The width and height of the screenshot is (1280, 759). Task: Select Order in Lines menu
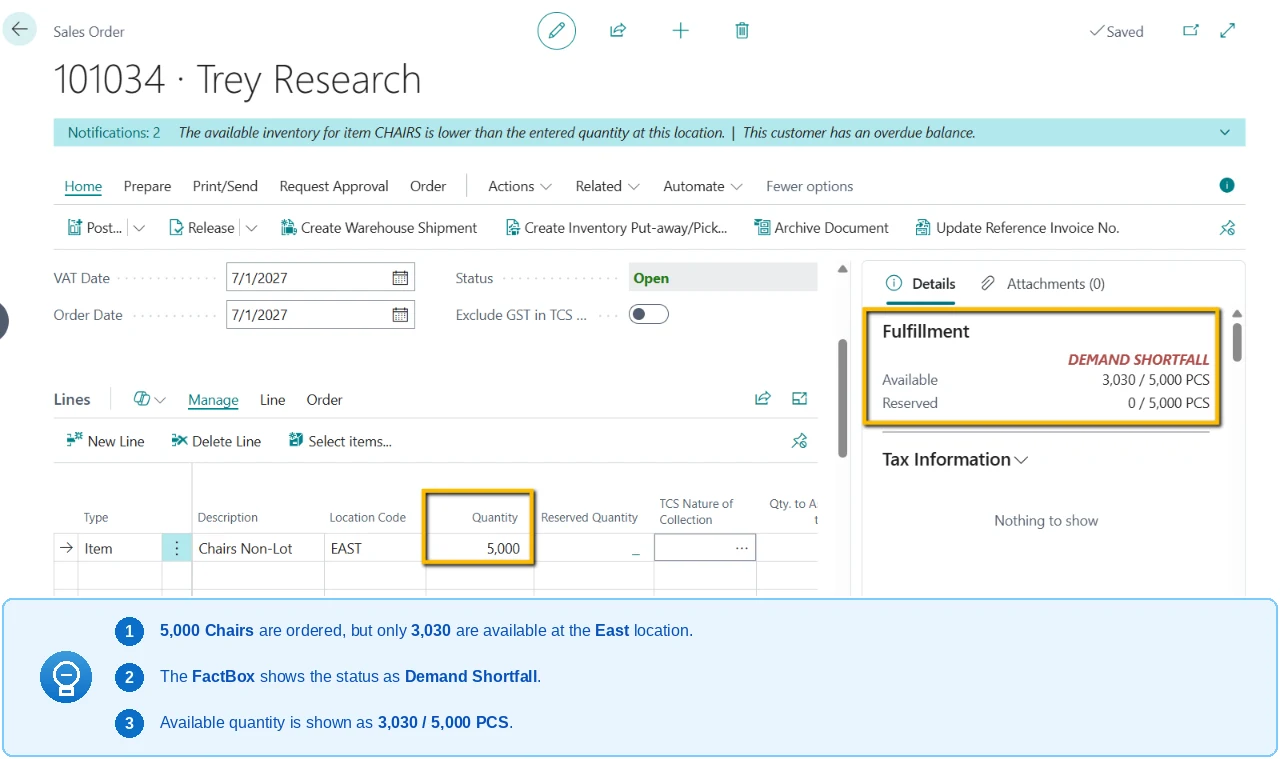click(x=324, y=400)
